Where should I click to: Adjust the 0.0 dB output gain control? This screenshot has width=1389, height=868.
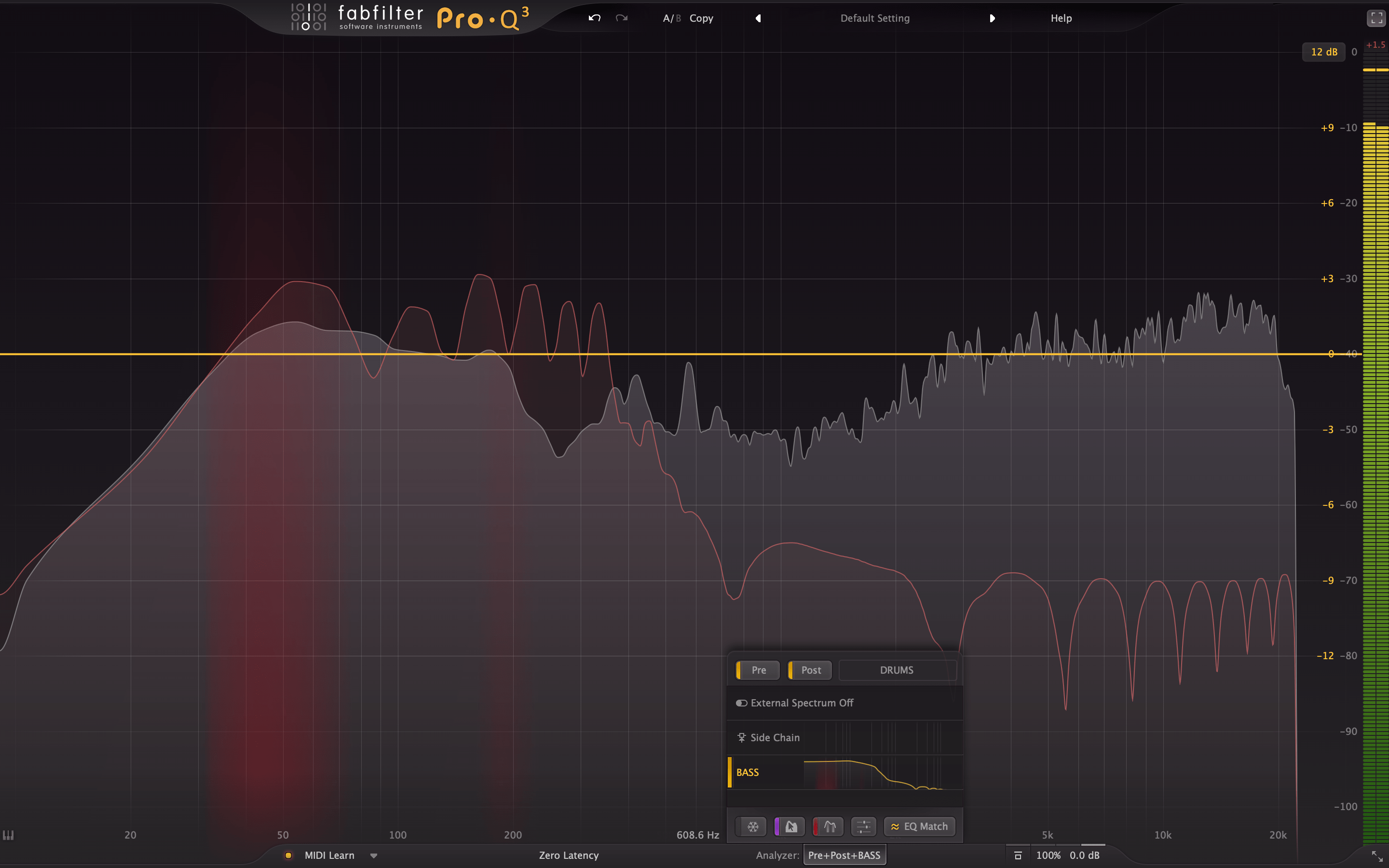[1084, 855]
